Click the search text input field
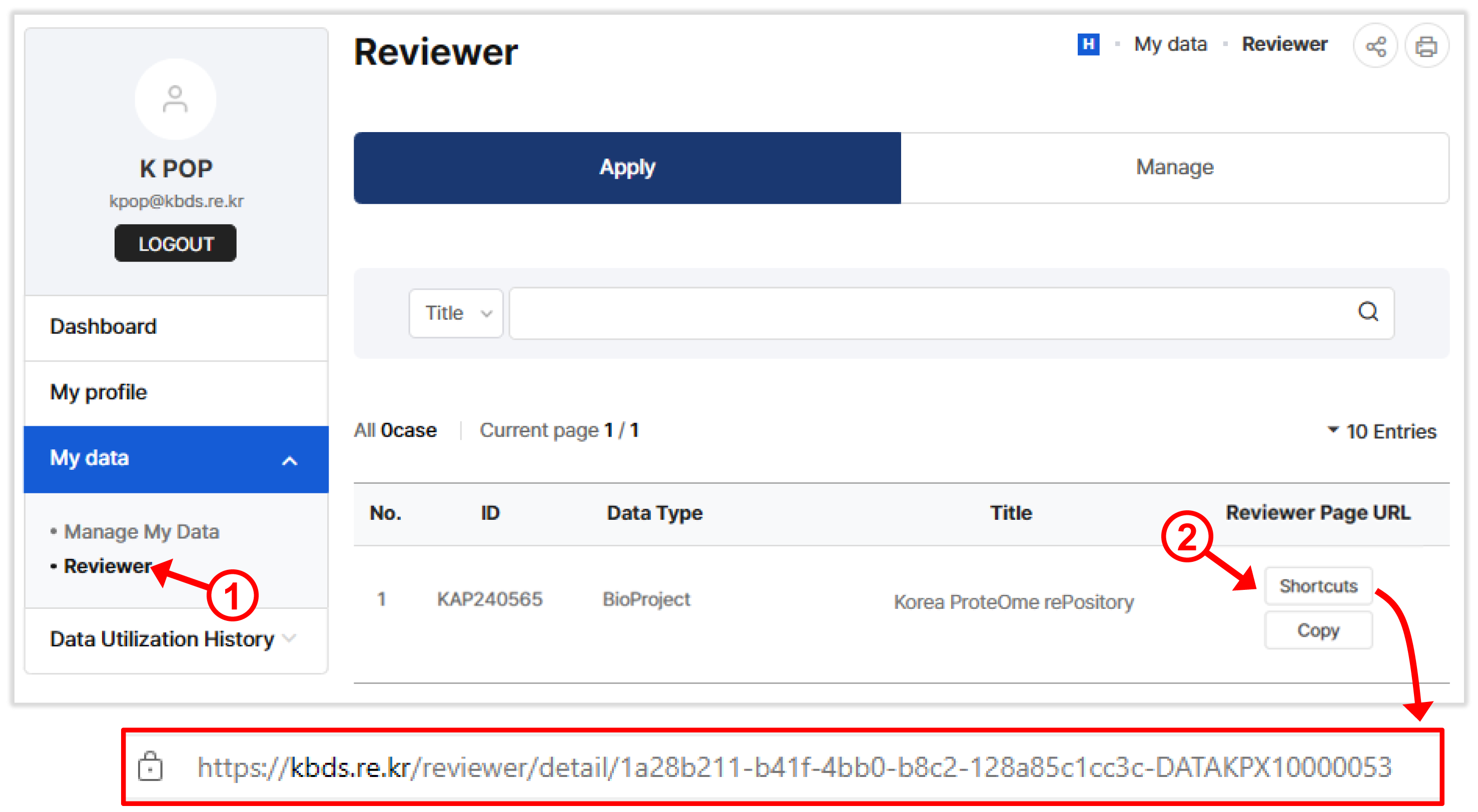This screenshot has width=1478, height=812. (x=930, y=313)
